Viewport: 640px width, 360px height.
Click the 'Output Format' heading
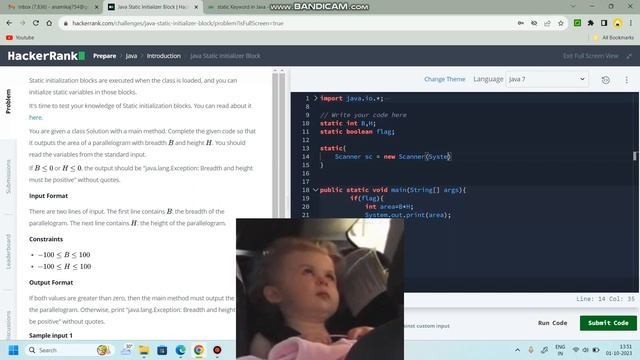point(51,282)
